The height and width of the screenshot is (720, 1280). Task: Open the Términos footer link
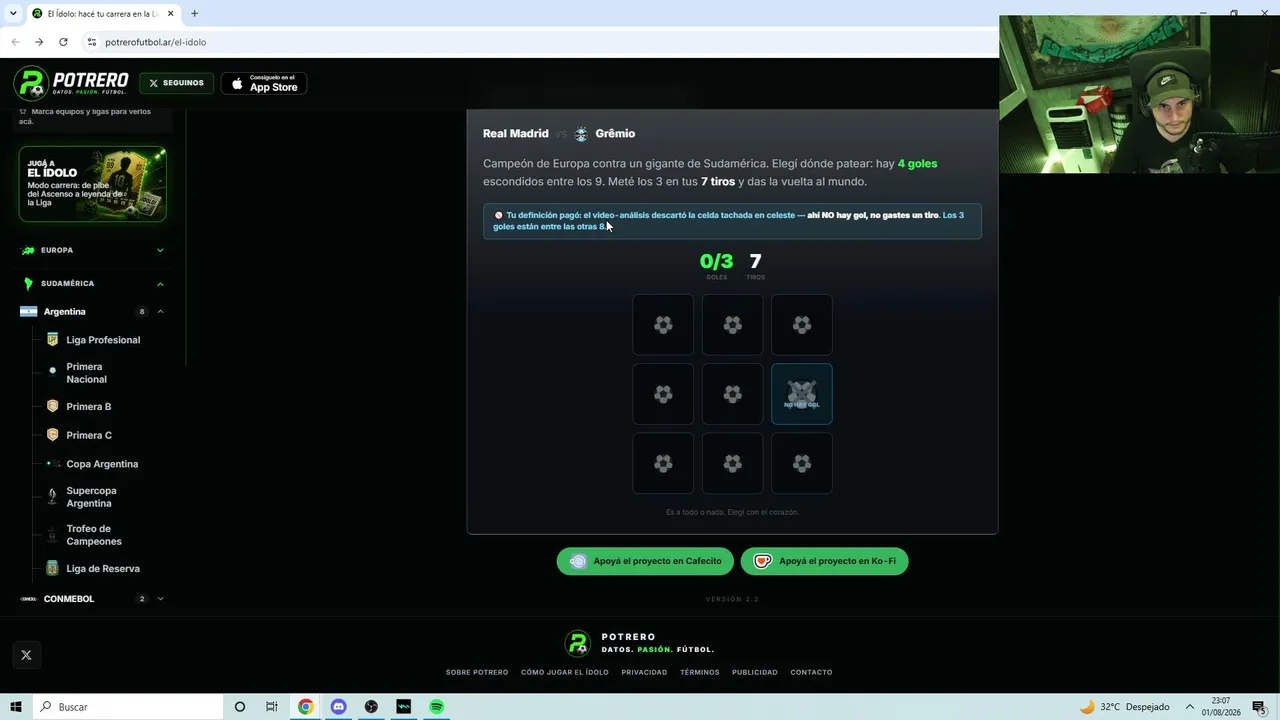click(x=700, y=672)
